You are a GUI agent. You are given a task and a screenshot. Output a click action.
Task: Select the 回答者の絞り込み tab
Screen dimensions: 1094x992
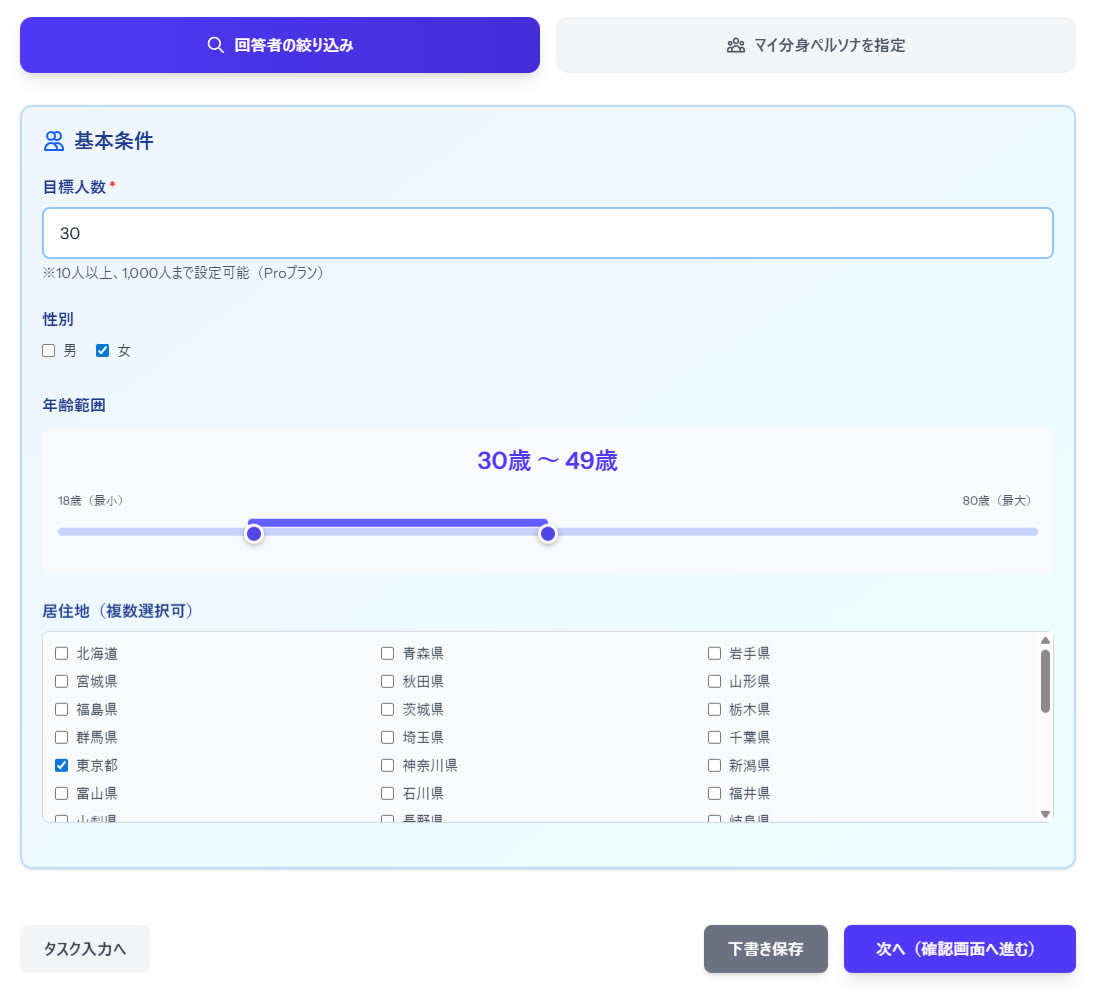pyautogui.click(x=280, y=44)
